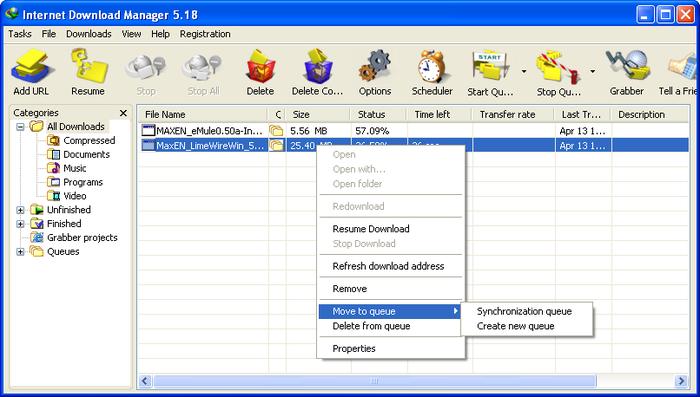This screenshot has width=700, height=397.
Task: Choose Move to queue in the context menu
Action: [390, 311]
